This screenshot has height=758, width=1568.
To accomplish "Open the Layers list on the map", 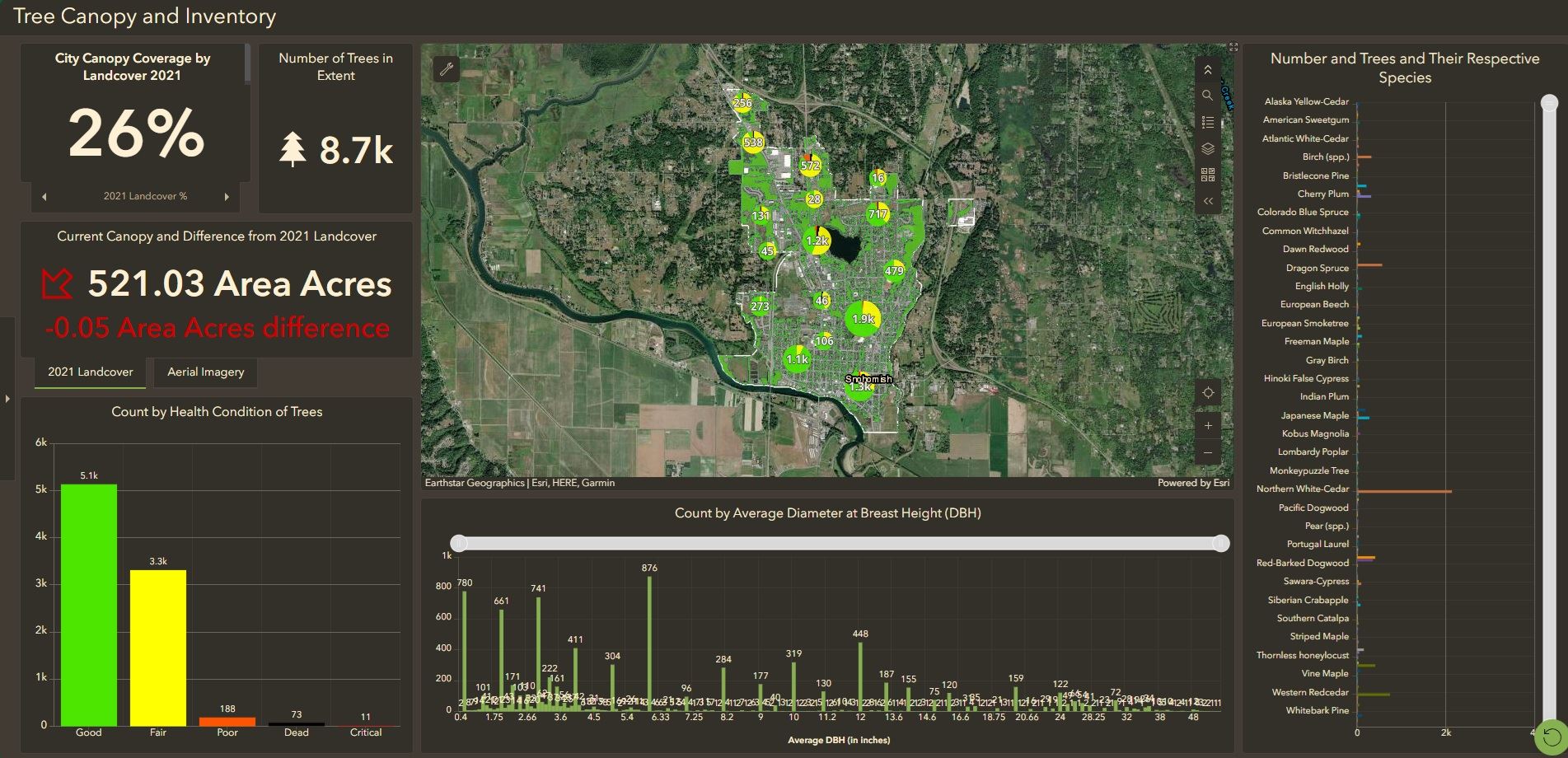I will pyautogui.click(x=1208, y=148).
